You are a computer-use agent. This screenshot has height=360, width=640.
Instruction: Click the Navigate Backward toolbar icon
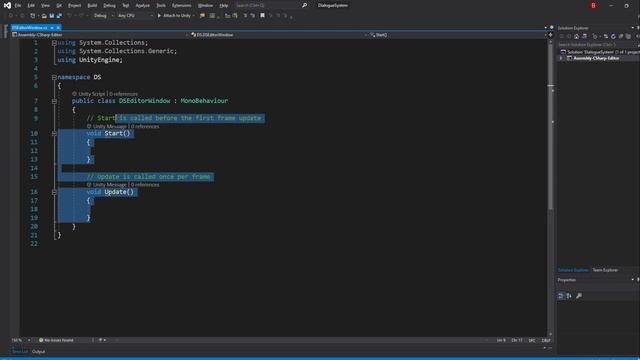11,16
